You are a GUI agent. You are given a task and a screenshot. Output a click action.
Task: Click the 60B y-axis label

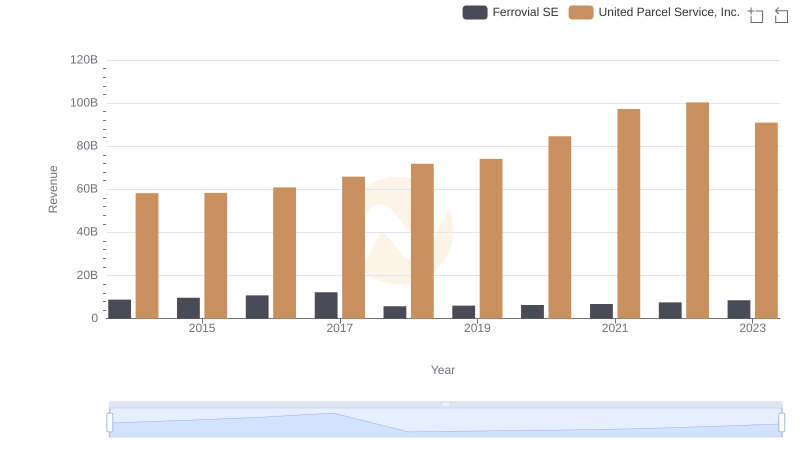[x=87, y=189]
